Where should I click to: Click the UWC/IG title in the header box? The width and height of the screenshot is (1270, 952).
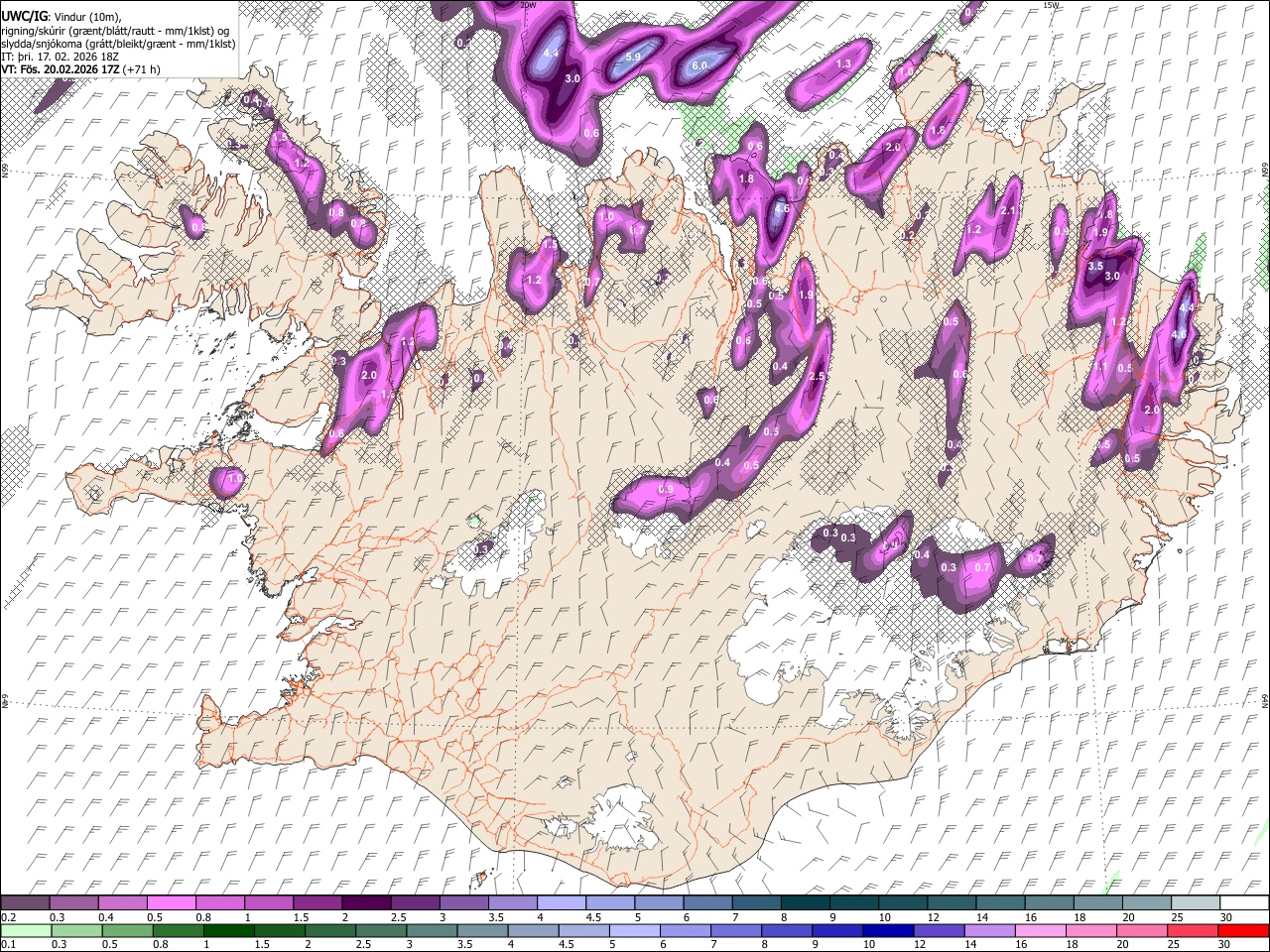coord(25,17)
